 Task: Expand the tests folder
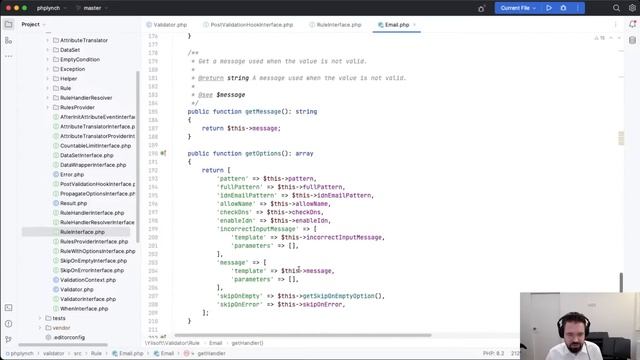point(40,318)
